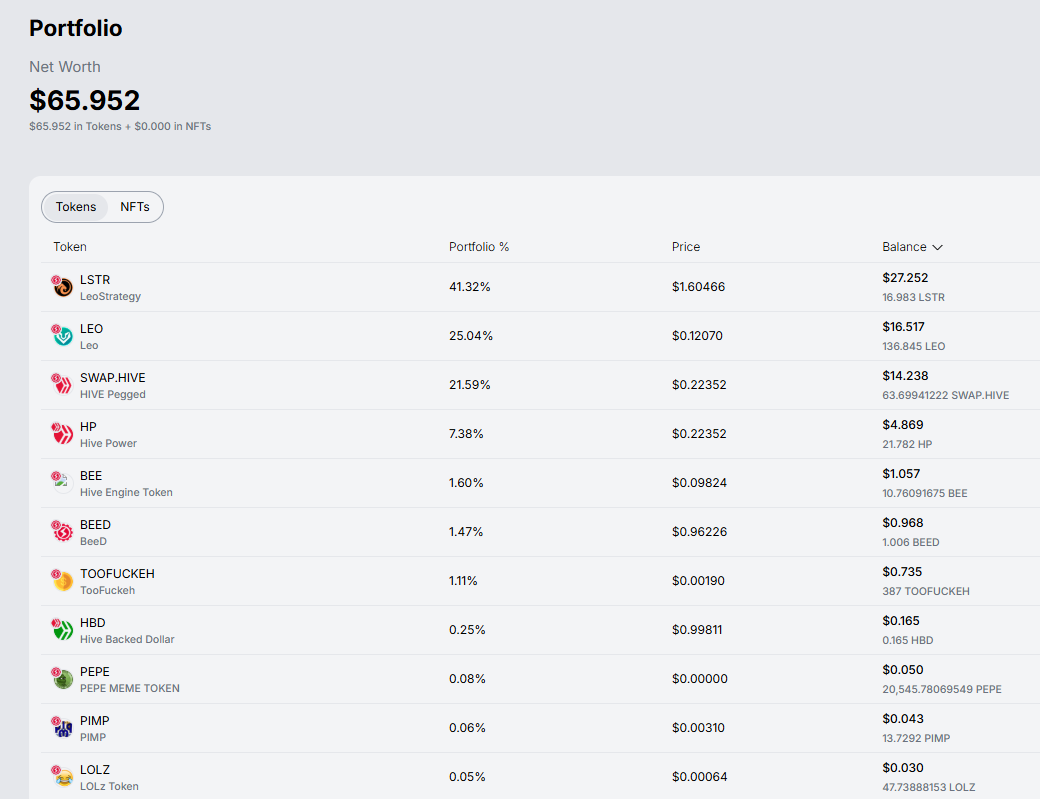Switch to the NFTs tab
The width and height of the screenshot is (1040, 799).
tap(135, 207)
